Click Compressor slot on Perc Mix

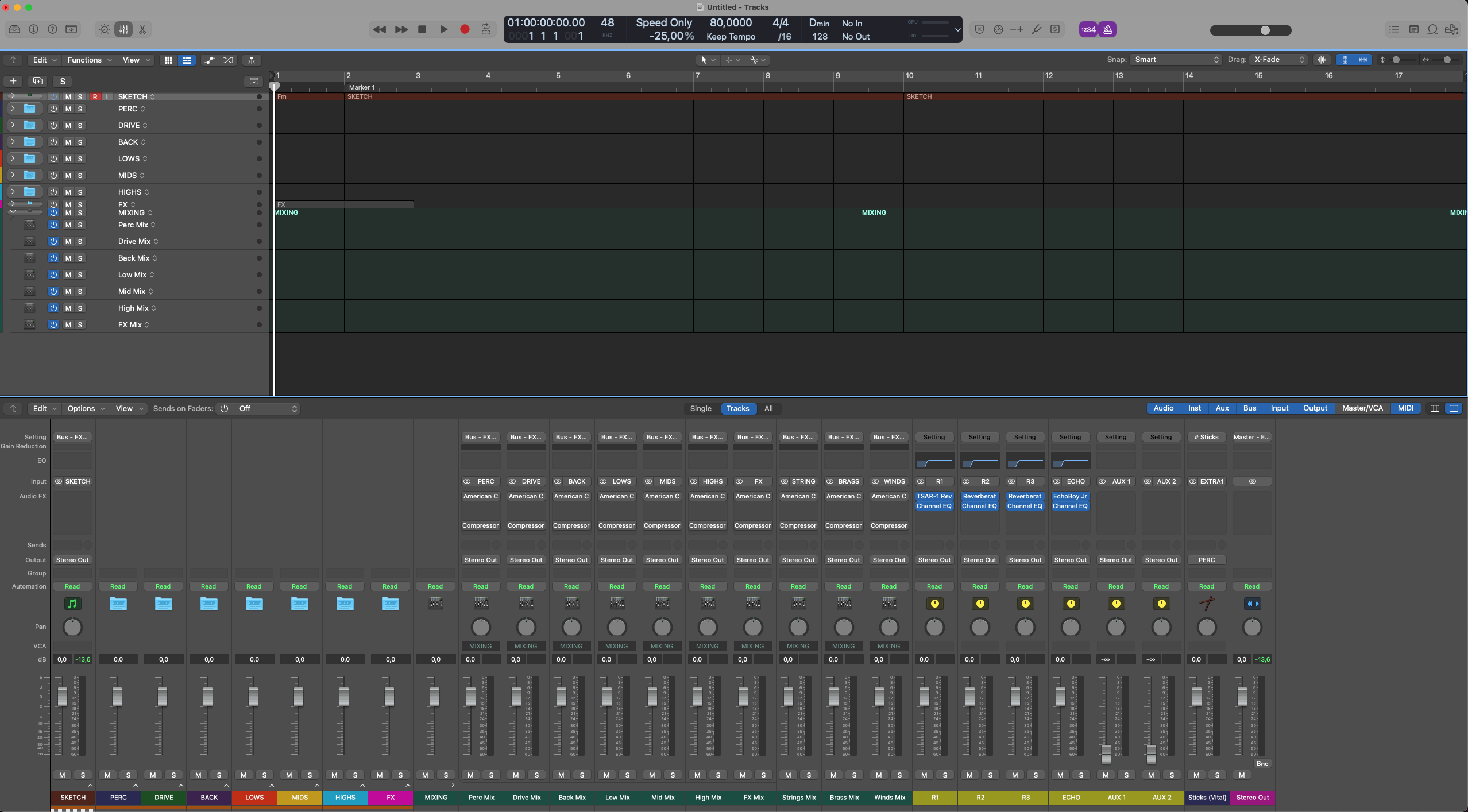pos(480,525)
